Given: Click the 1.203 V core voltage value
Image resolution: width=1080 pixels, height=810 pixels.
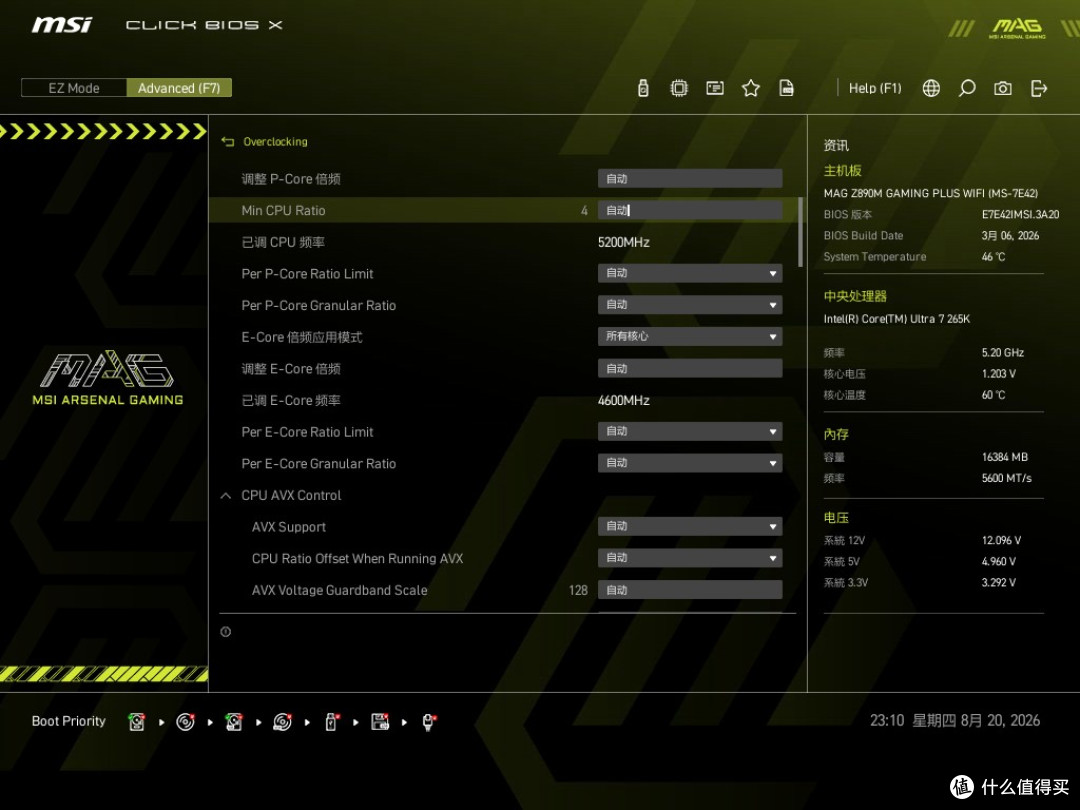Looking at the screenshot, I should (998, 374).
